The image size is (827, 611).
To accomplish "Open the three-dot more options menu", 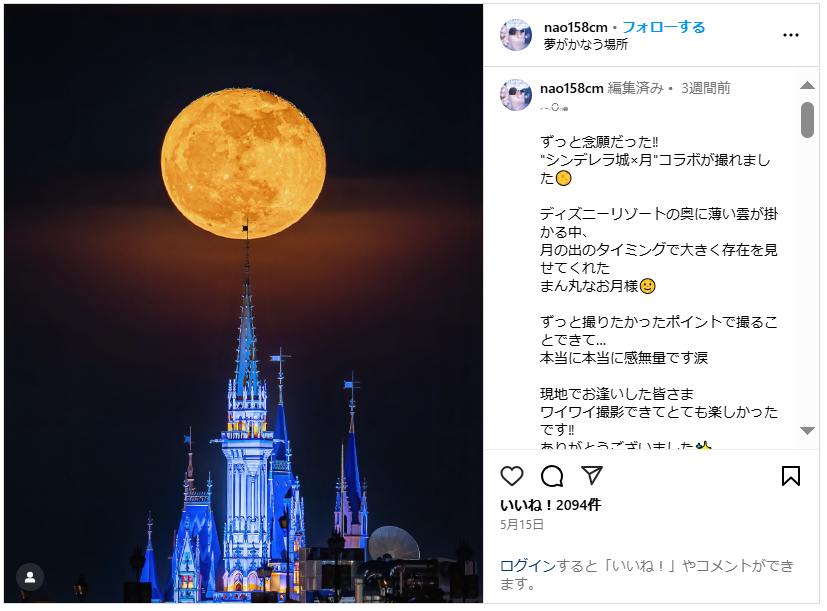I will point(791,35).
